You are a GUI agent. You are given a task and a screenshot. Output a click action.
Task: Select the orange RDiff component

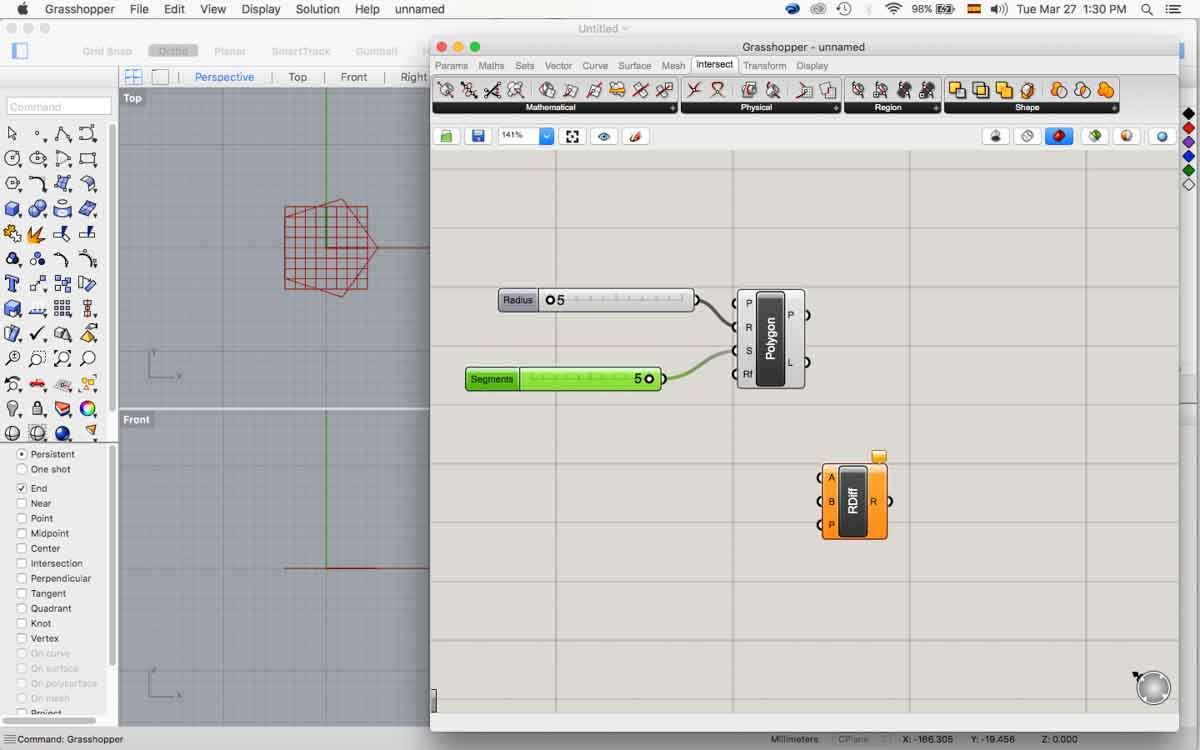[x=854, y=501]
